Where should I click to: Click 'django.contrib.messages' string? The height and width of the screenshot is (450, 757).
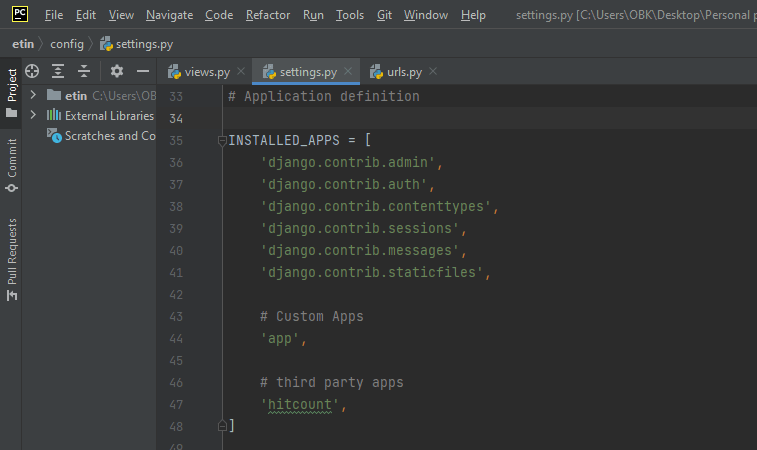tap(360, 251)
